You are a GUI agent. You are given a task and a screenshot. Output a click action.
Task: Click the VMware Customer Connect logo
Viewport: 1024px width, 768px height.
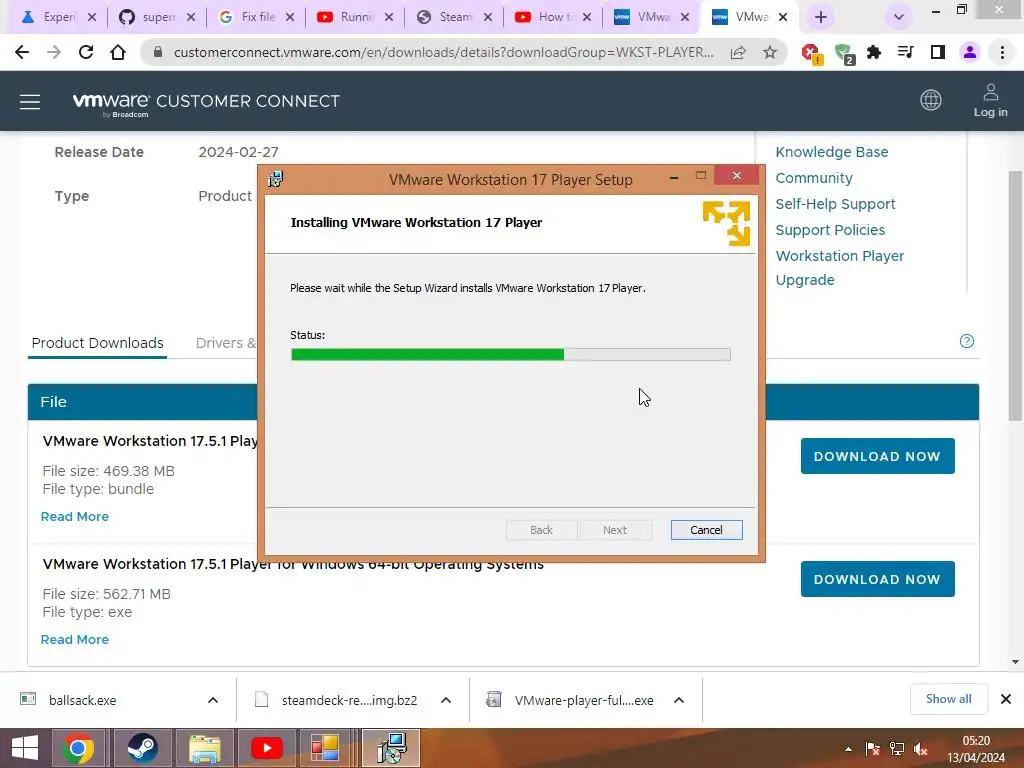[x=206, y=103]
